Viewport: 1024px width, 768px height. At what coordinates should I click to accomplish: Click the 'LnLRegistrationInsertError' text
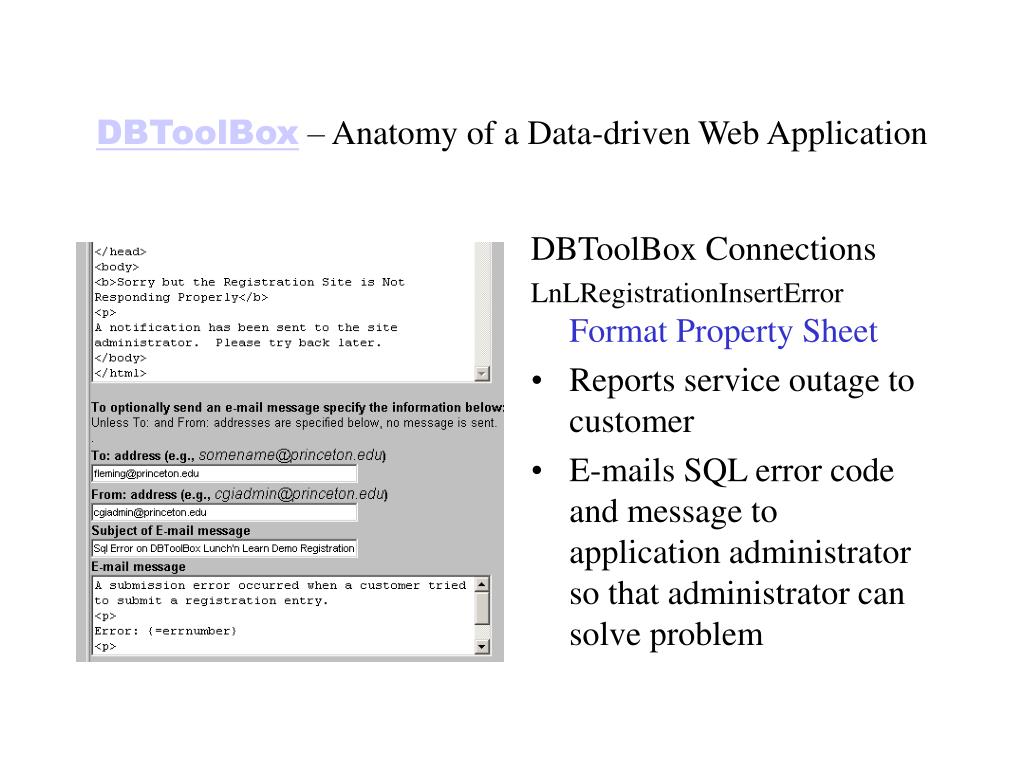[687, 294]
